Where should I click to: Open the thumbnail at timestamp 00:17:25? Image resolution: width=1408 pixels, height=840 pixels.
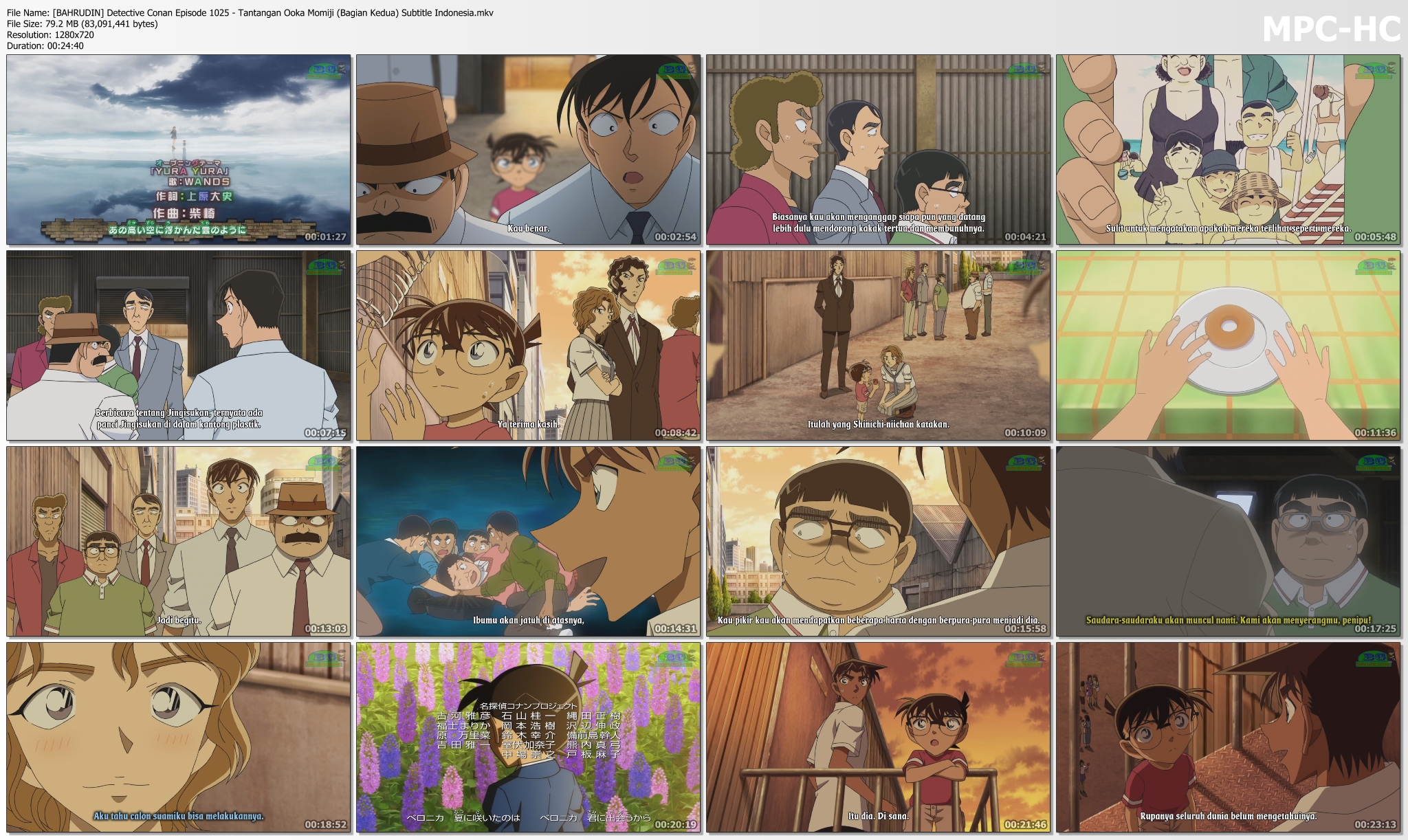tap(1229, 541)
